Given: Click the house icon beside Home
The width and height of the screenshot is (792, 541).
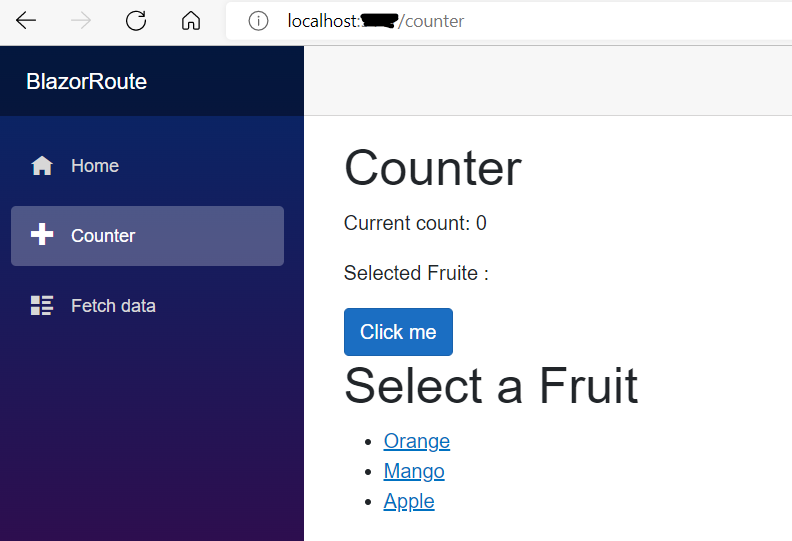Looking at the screenshot, I should [42, 166].
